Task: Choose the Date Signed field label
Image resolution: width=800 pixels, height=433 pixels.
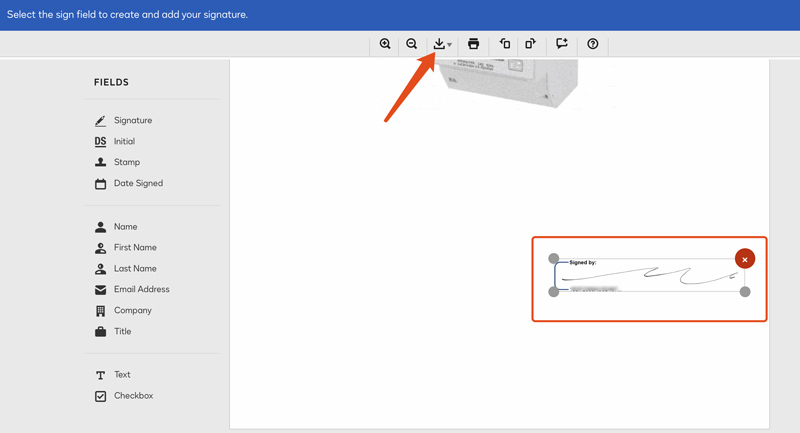Action: [x=138, y=183]
